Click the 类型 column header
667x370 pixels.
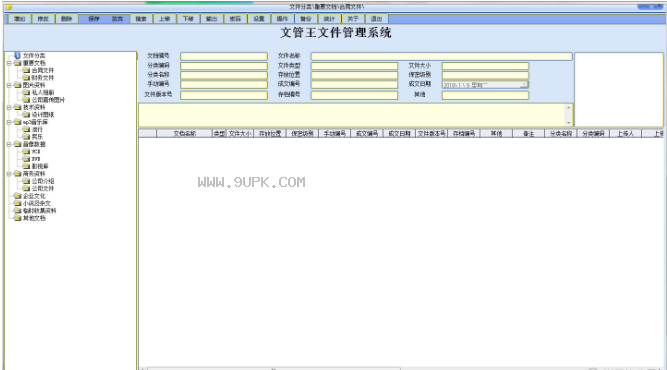coord(219,134)
